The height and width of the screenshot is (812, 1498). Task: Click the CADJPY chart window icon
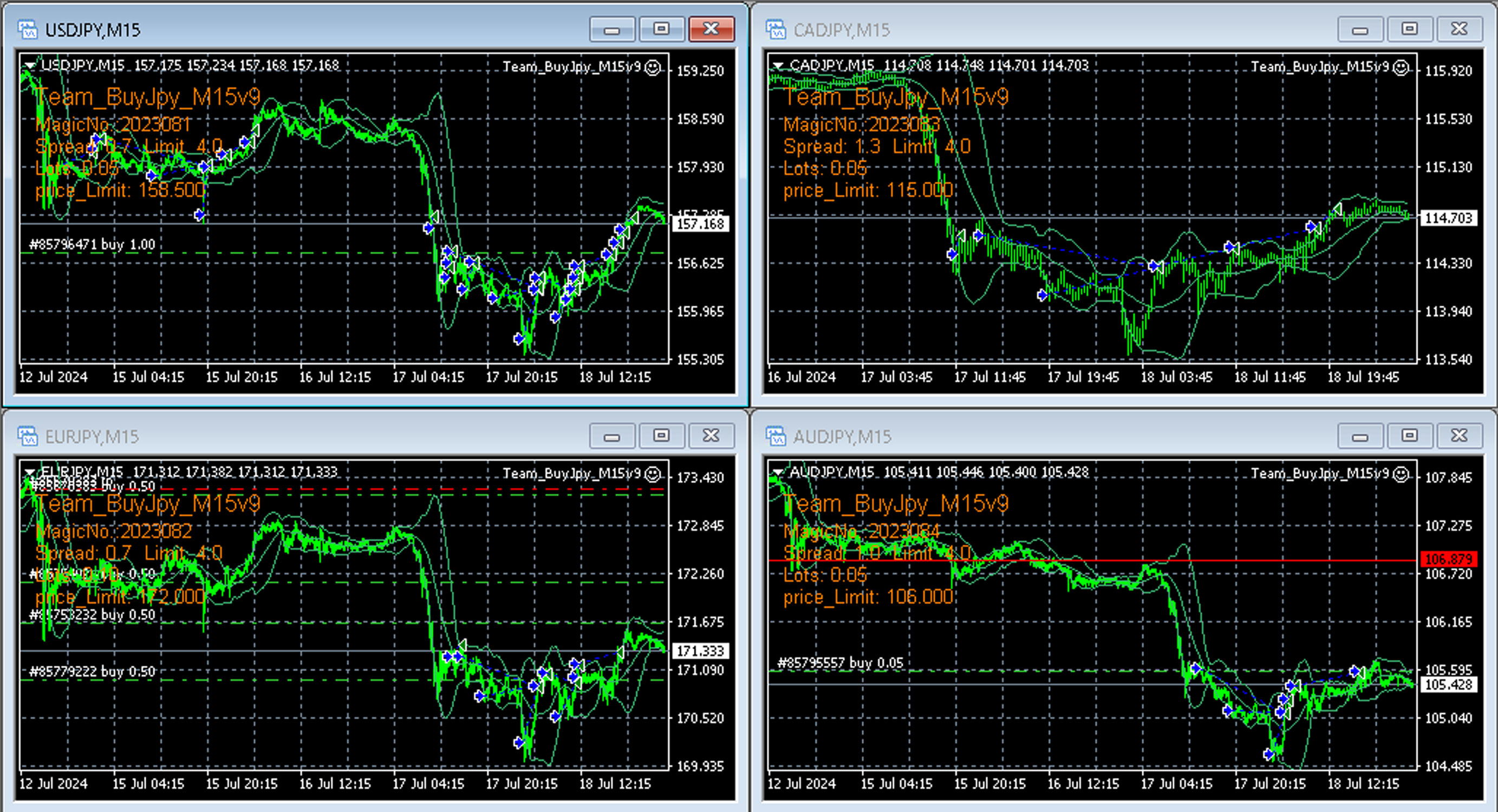click(x=775, y=29)
